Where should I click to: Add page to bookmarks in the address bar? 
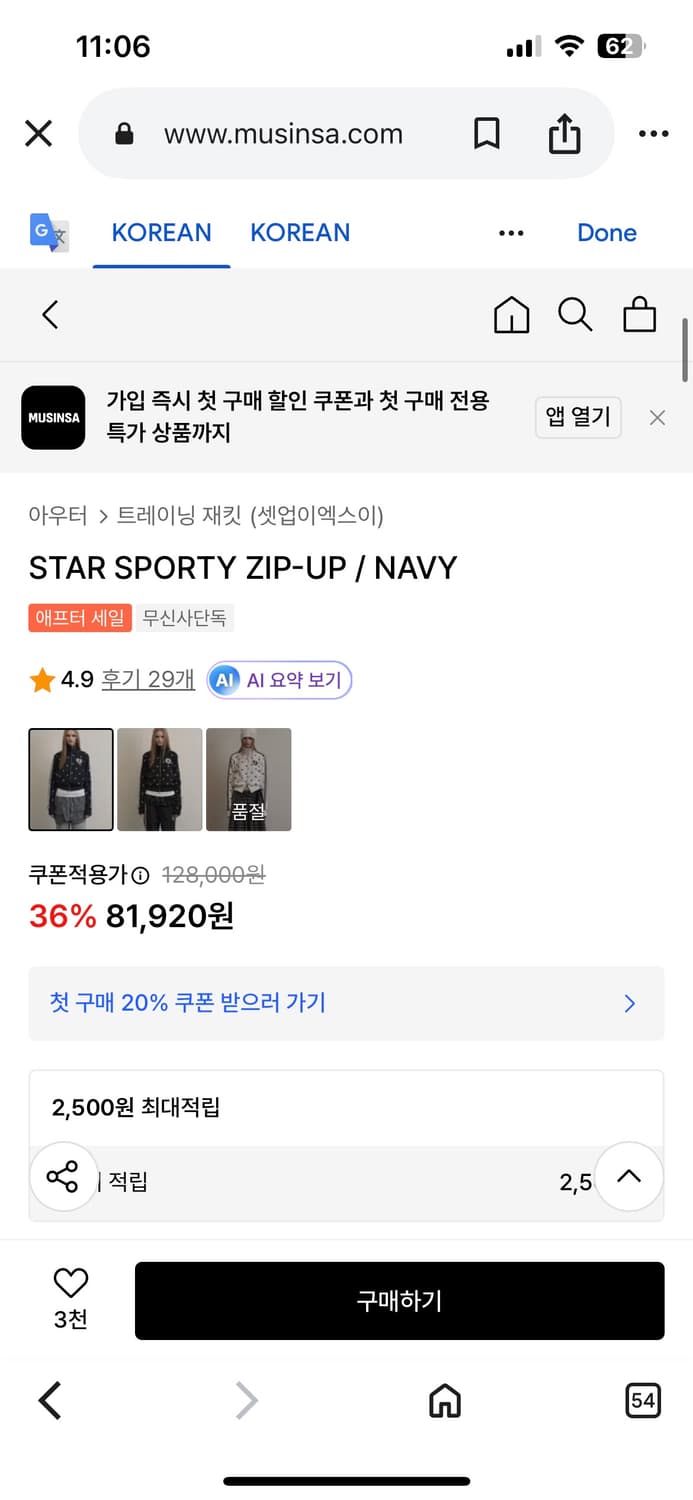[x=487, y=132]
